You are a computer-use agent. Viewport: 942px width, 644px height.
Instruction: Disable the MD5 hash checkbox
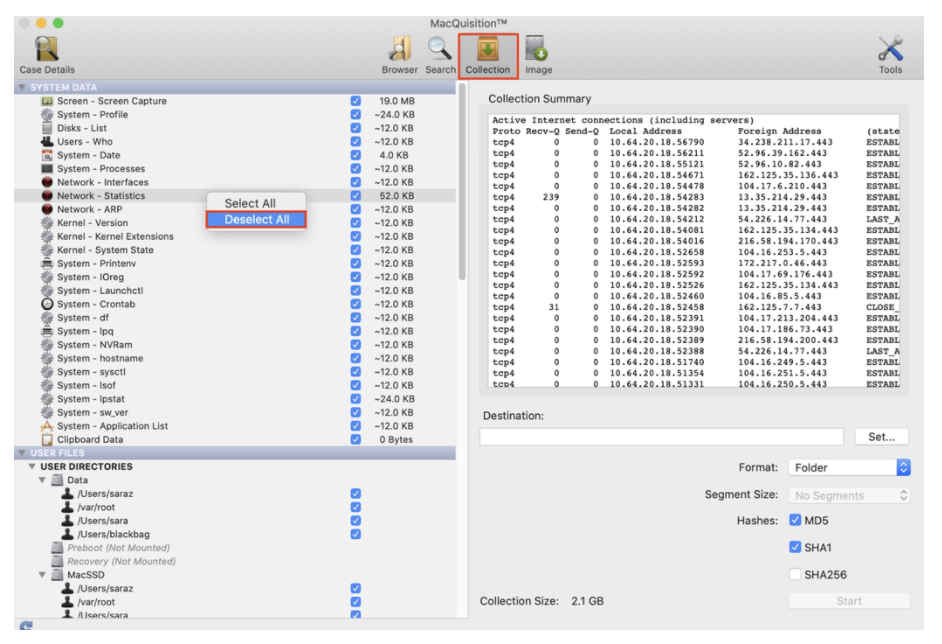click(795, 520)
